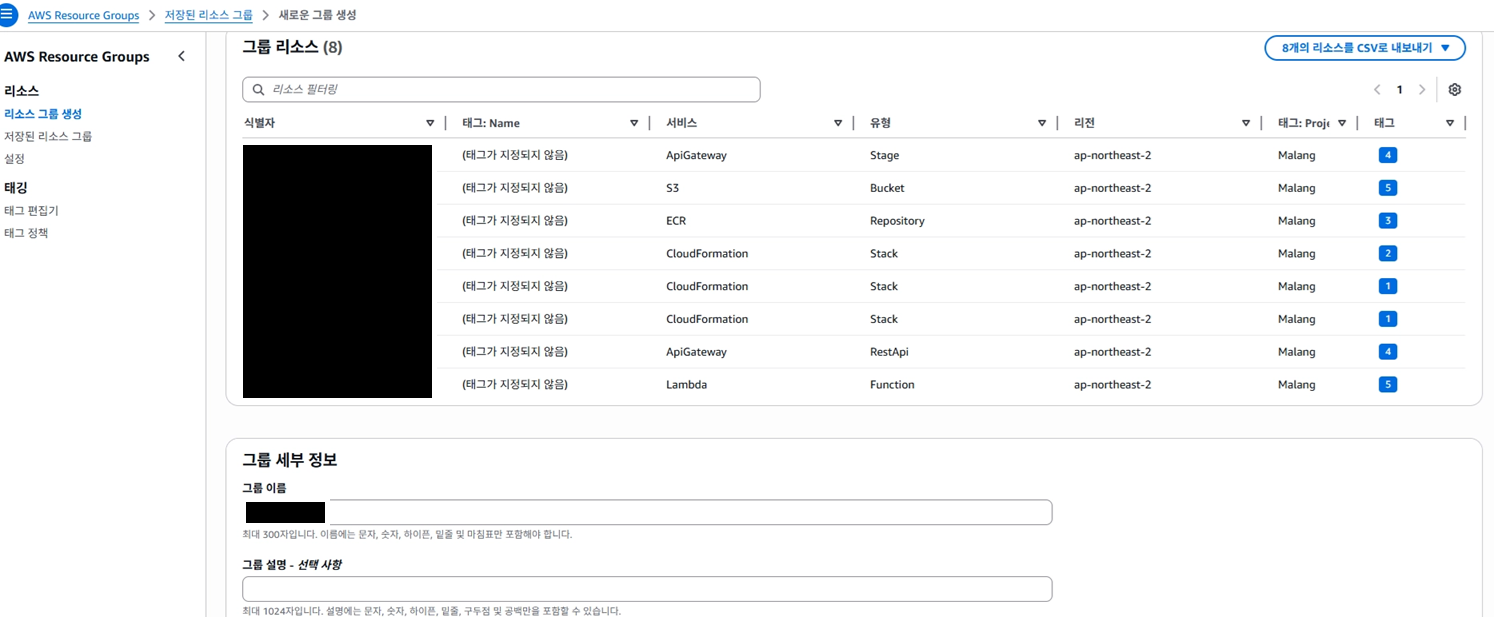Open 태그 편집기 in the sidebar

coord(31,211)
